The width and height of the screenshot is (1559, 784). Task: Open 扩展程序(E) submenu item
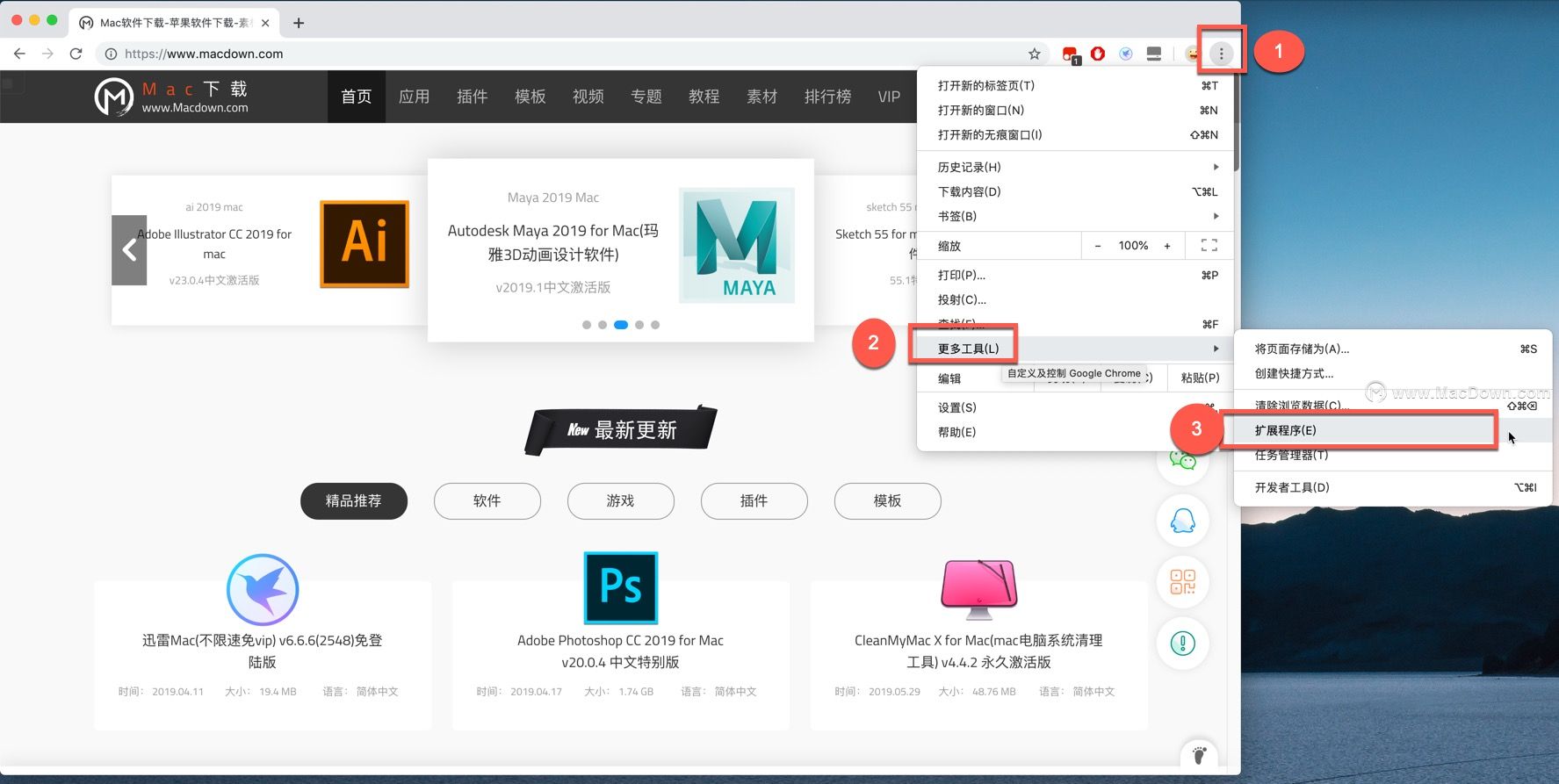coord(1394,430)
